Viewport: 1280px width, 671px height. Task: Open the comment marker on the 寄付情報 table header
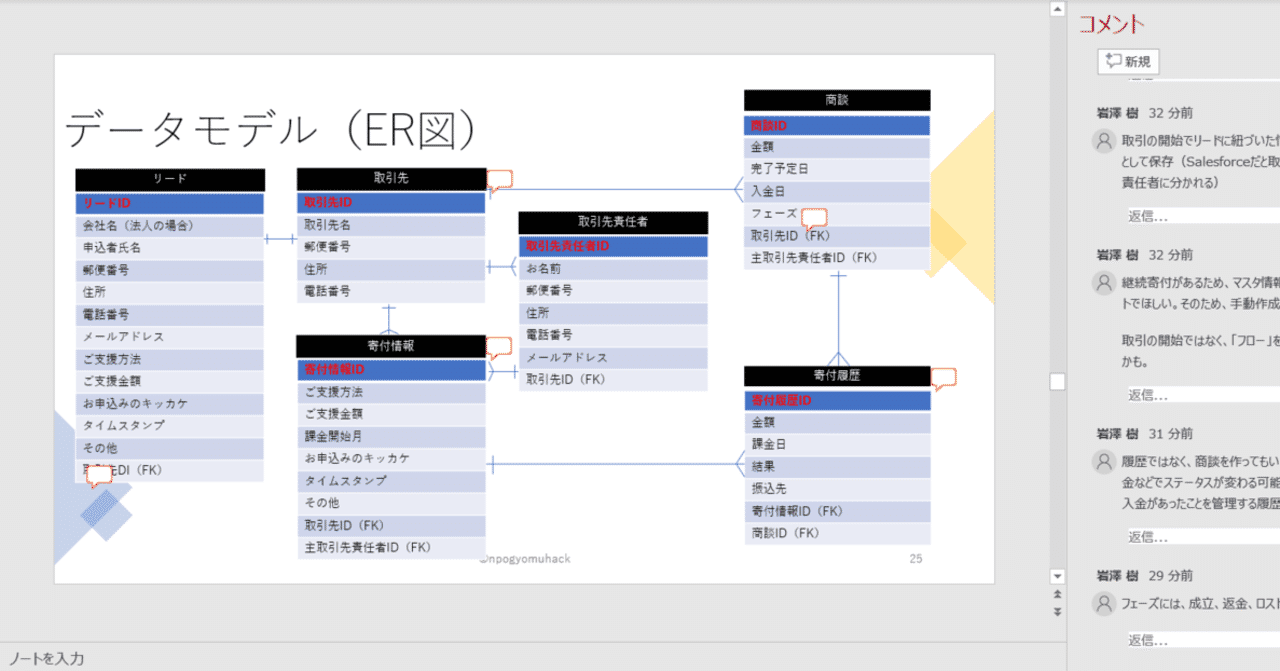[x=500, y=345]
